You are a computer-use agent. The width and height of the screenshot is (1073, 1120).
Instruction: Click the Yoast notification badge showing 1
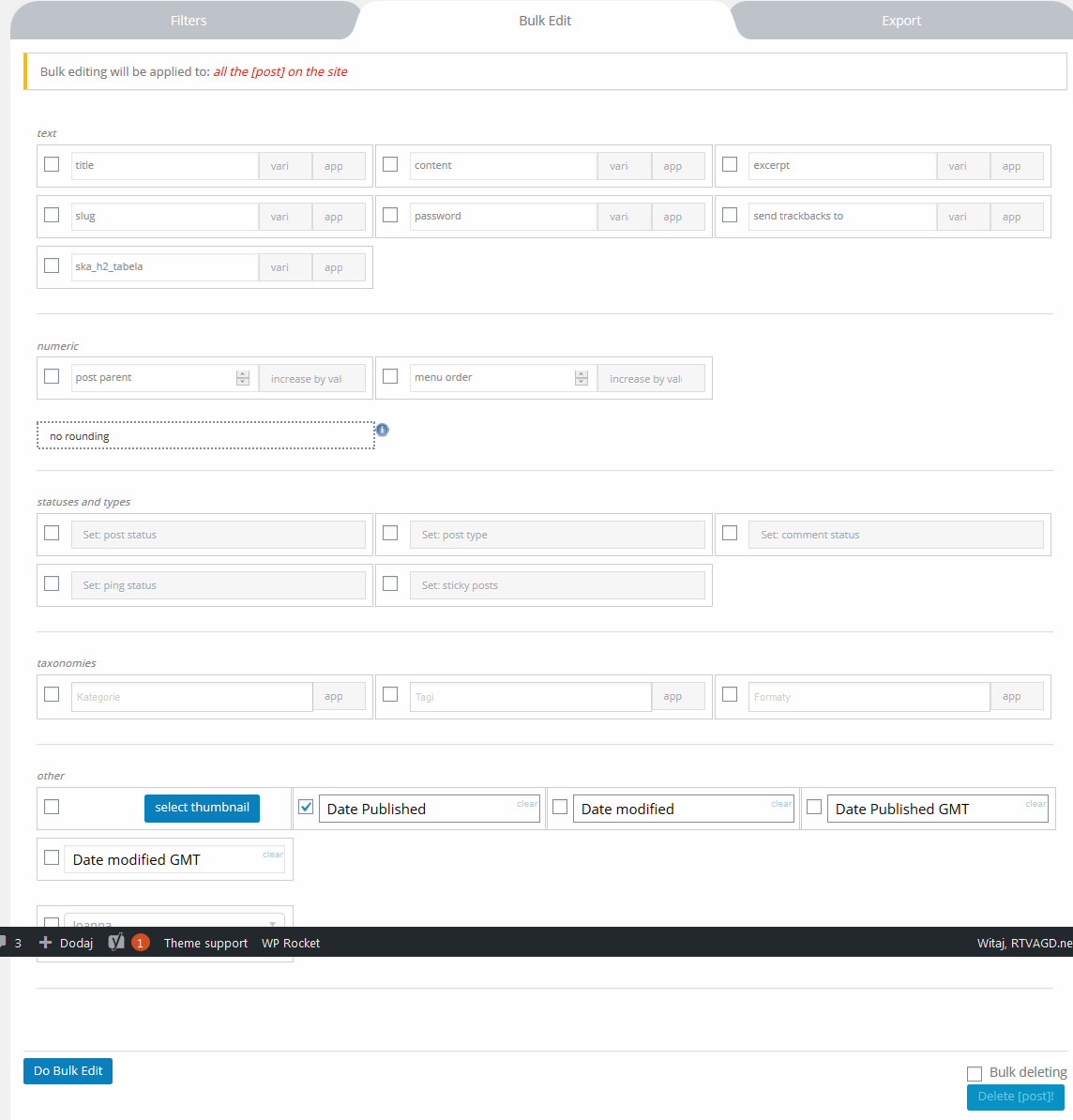pyautogui.click(x=140, y=943)
